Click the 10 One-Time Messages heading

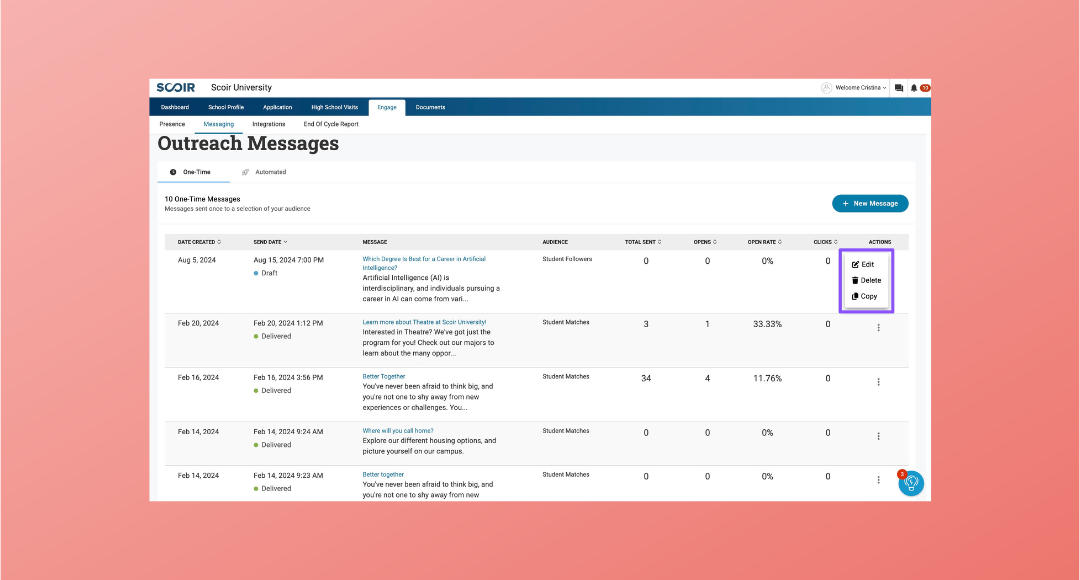(202, 199)
